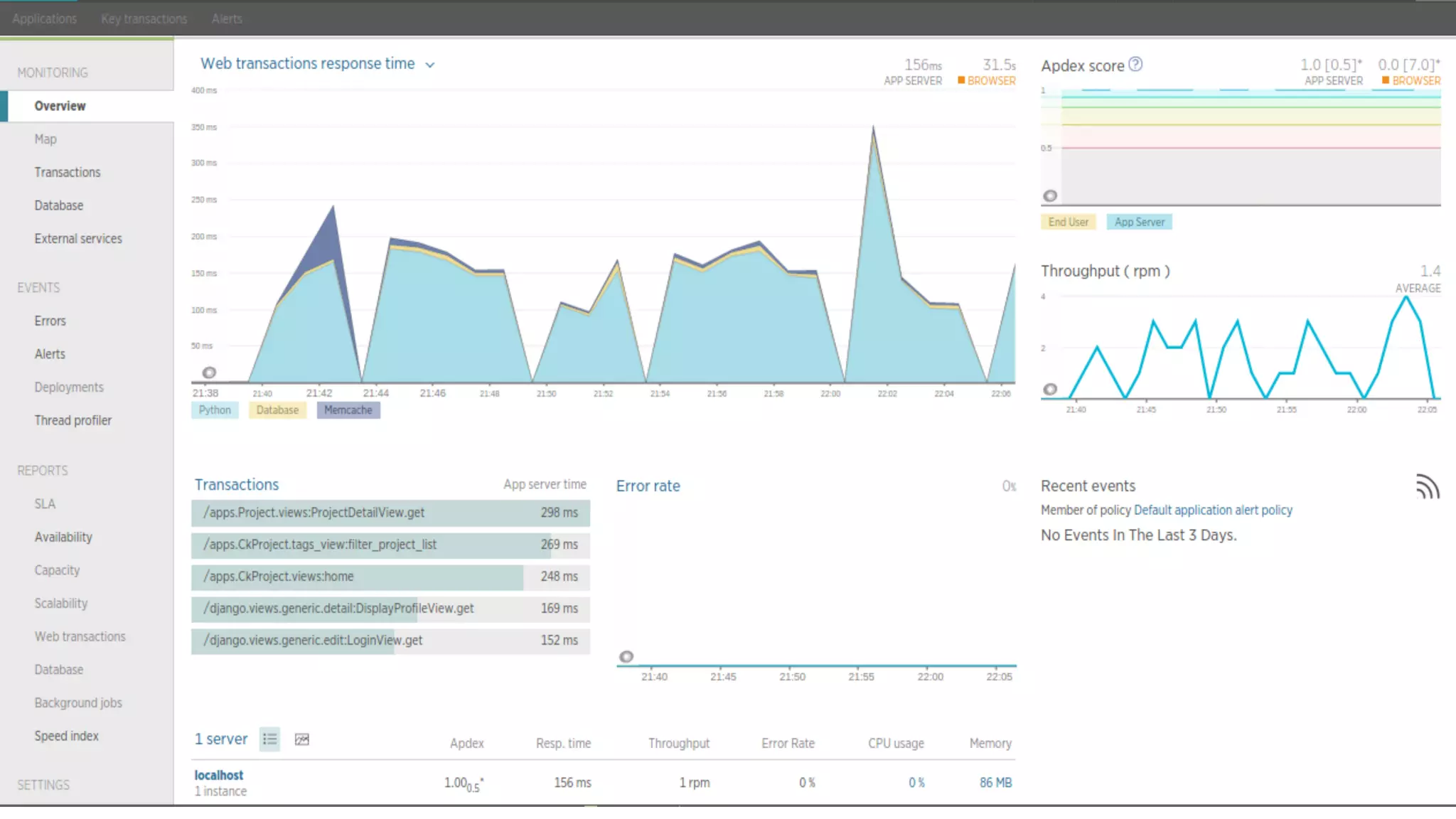Toggle the Database legend series
The height and width of the screenshot is (819, 1456).
tap(277, 410)
